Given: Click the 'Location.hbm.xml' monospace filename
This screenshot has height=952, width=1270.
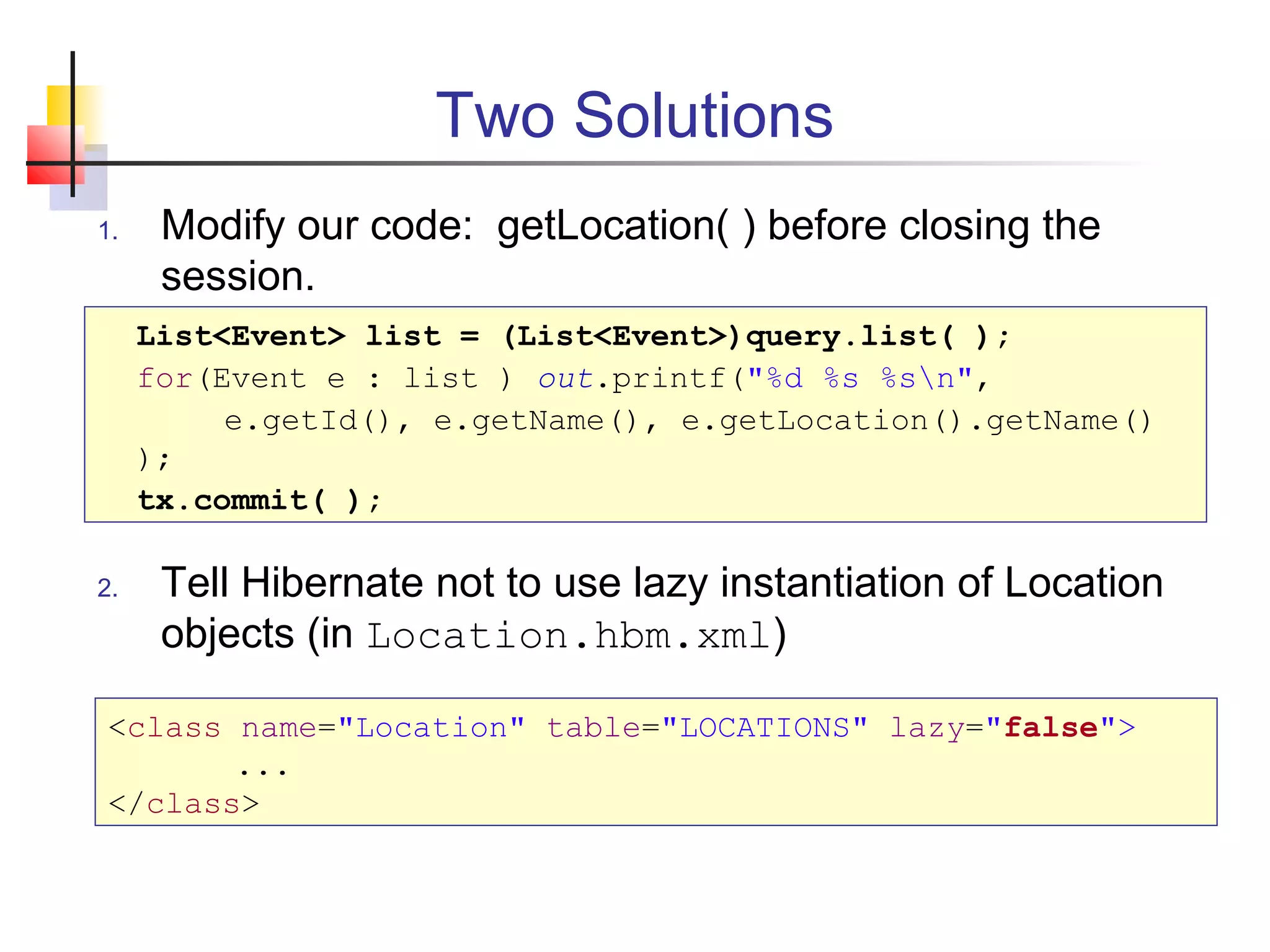Looking at the screenshot, I should pyautogui.click(x=569, y=636).
